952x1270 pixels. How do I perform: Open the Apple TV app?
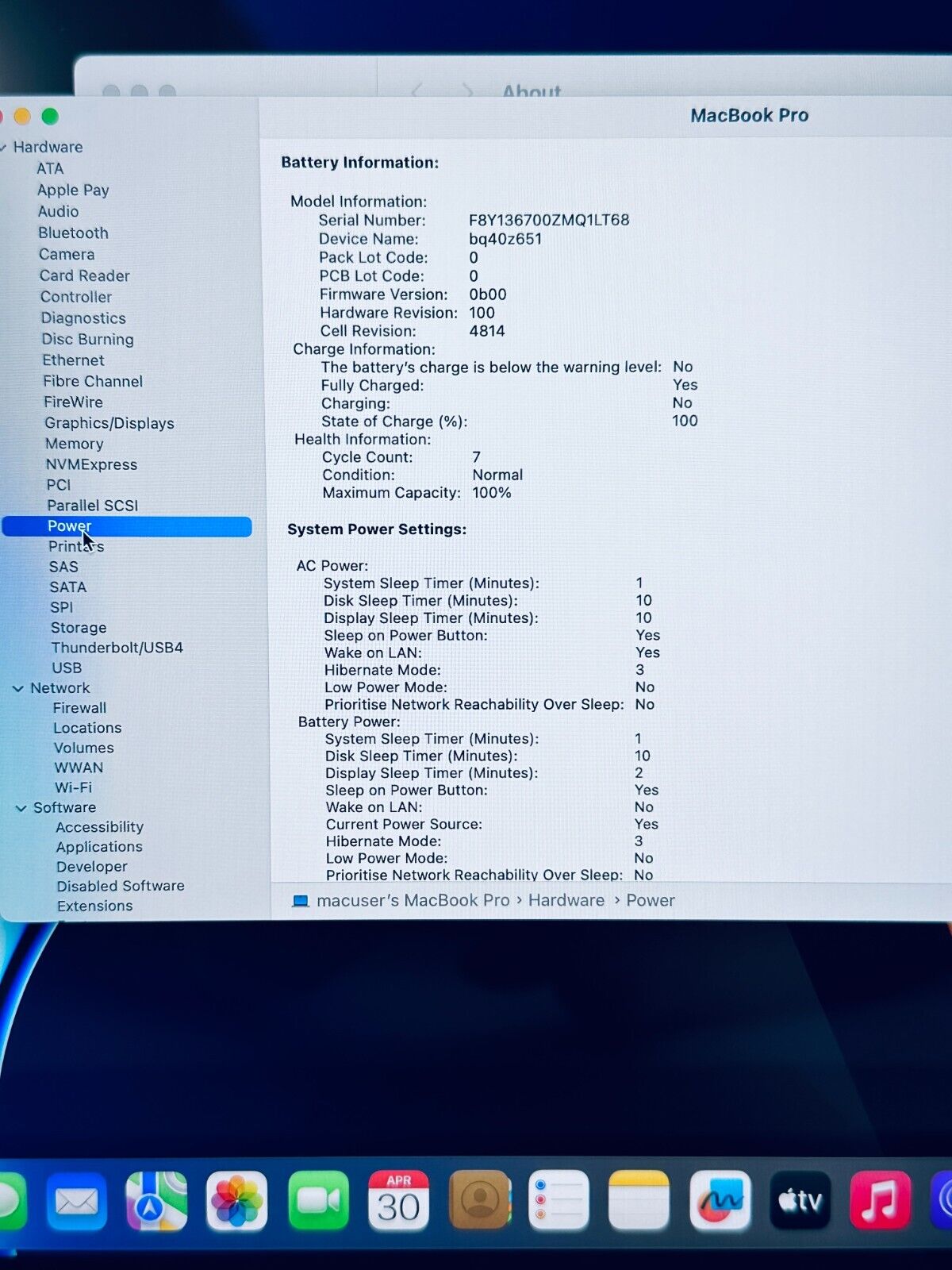(800, 1200)
